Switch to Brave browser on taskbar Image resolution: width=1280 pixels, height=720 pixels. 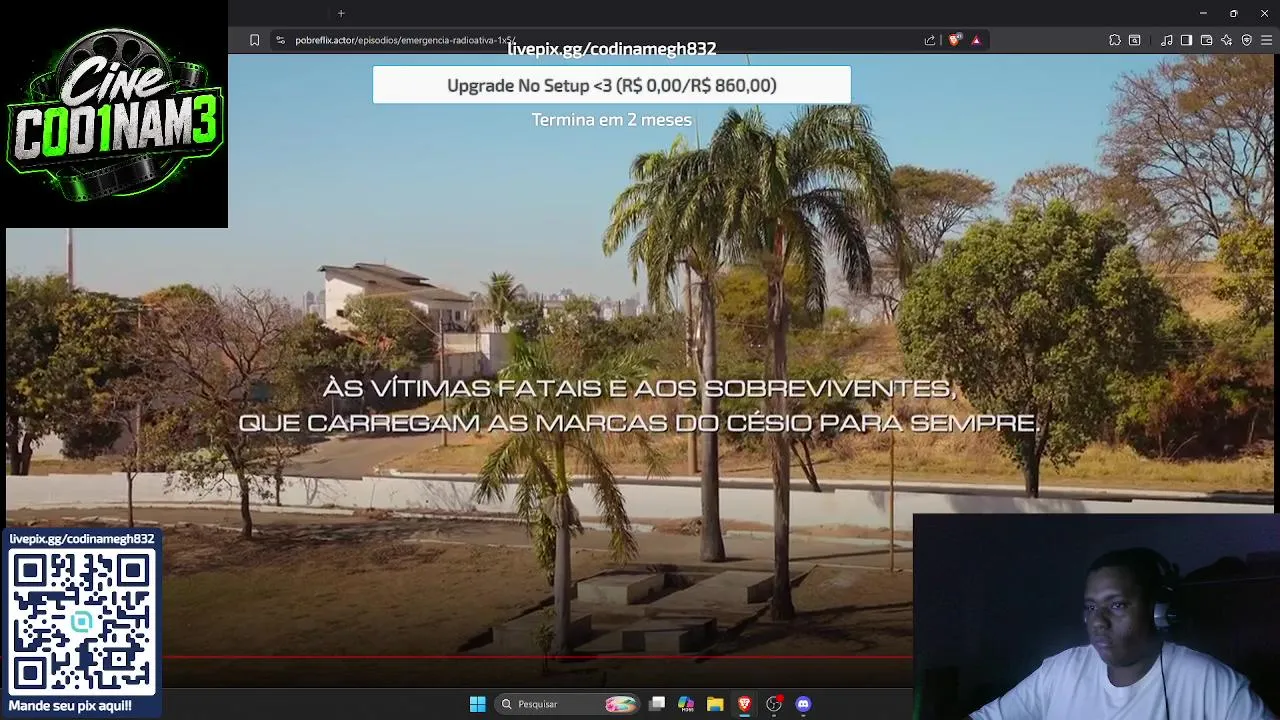[744, 704]
